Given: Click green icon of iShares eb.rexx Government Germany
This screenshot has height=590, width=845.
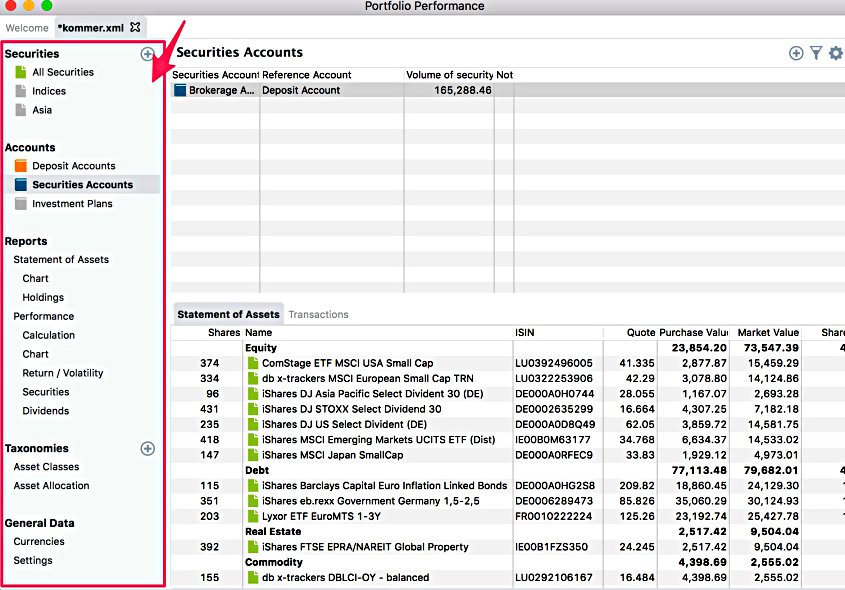Looking at the screenshot, I should click(x=253, y=501).
